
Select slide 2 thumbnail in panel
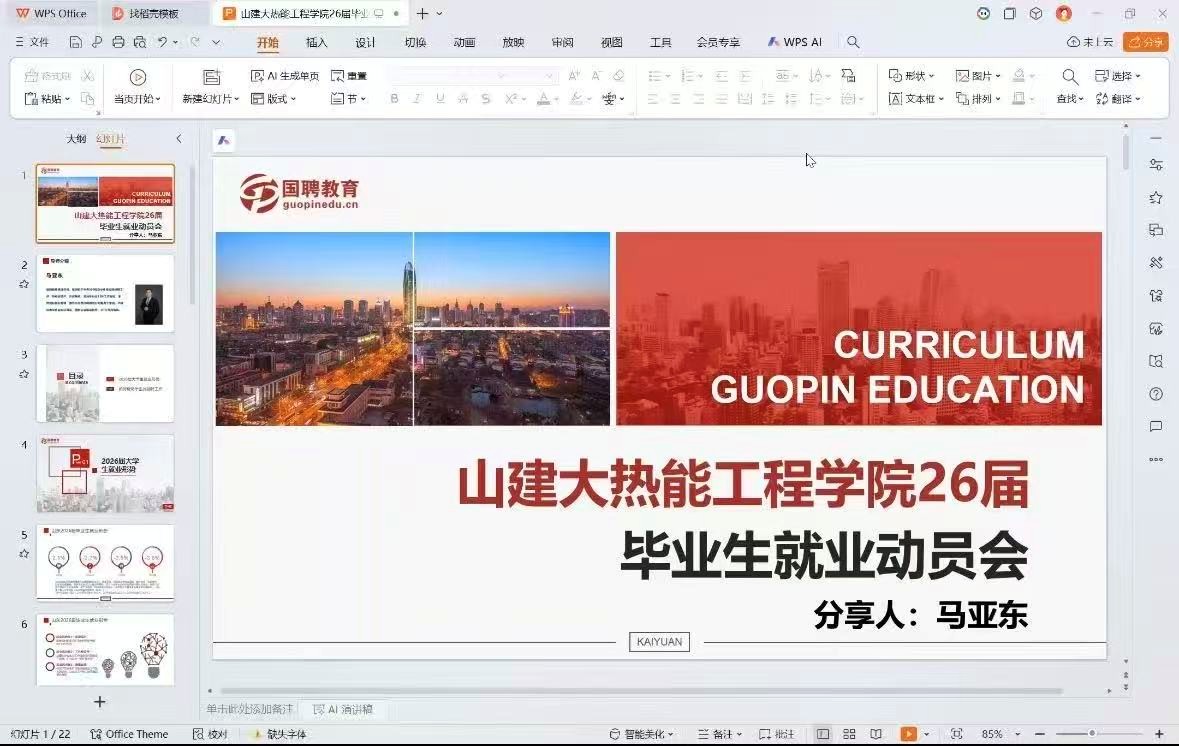105,293
